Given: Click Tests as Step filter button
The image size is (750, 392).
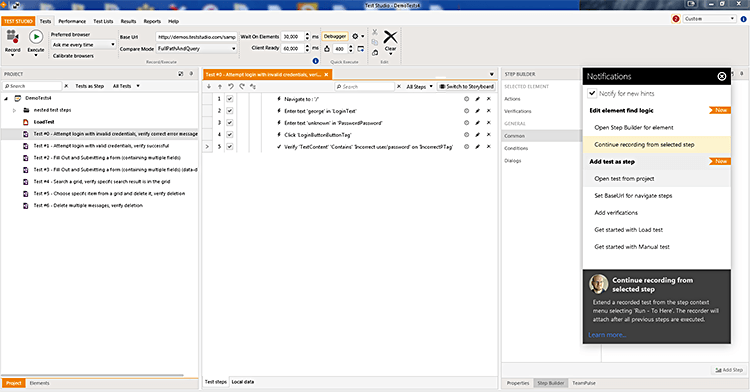Looking at the screenshot, I should click(89, 86).
